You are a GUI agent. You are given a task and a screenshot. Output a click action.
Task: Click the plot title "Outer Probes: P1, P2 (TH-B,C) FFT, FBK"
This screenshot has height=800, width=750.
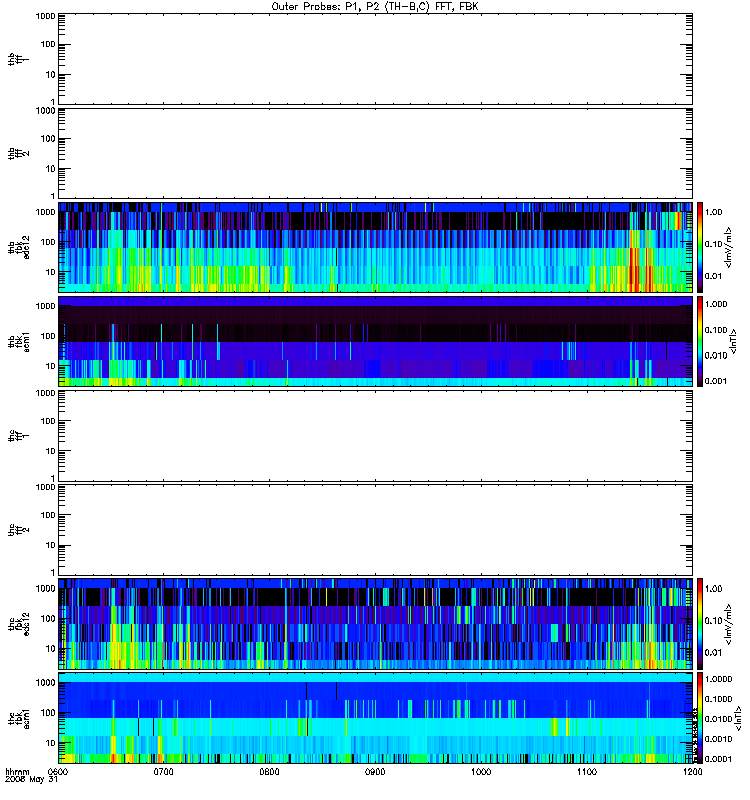coord(374,7)
